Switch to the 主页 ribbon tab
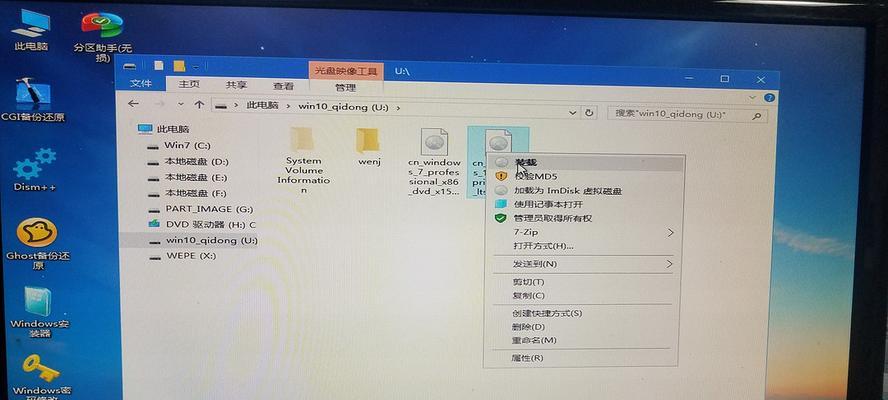Image resolution: width=888 pixels, height=400 pixels. pos(189,84)
